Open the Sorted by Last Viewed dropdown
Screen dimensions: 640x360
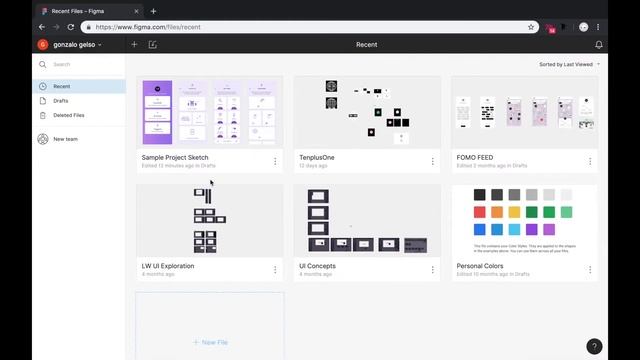(x=569, y=64)
